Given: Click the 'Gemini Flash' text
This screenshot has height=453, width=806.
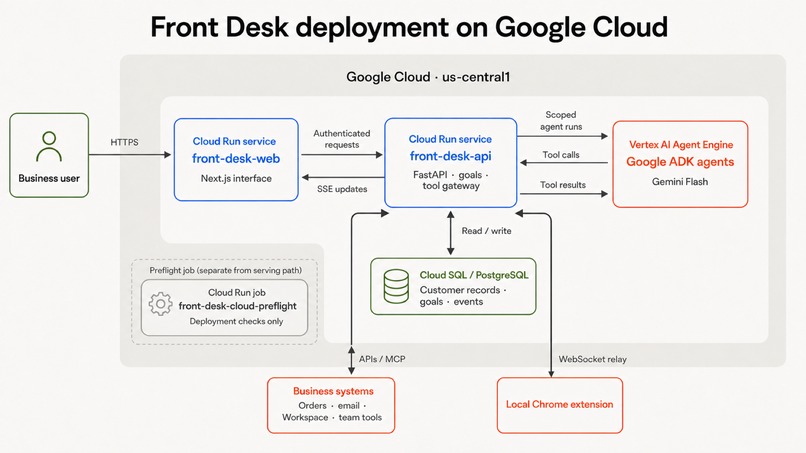Looking at the screenshot, I should click(x=680, y=182).
